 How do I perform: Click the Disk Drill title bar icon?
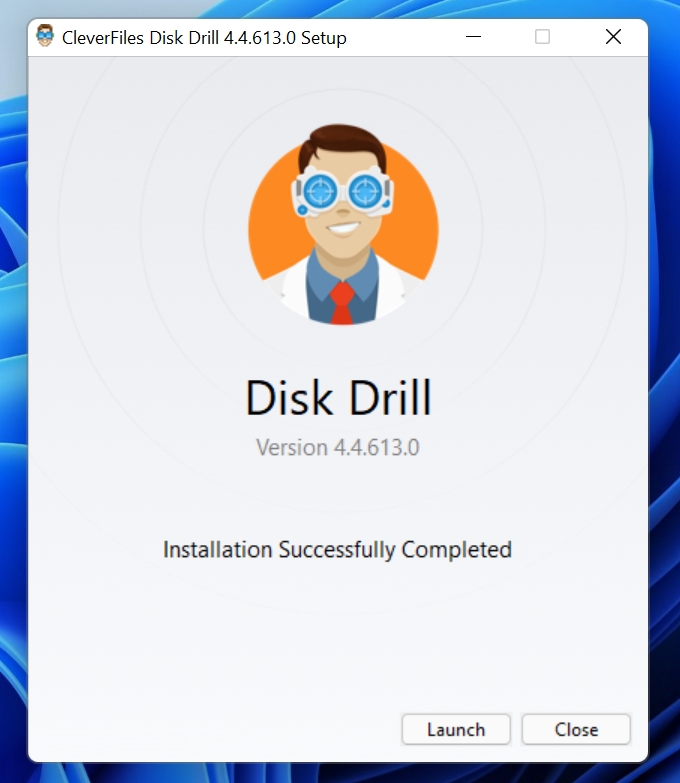click(x=45, y=36)
